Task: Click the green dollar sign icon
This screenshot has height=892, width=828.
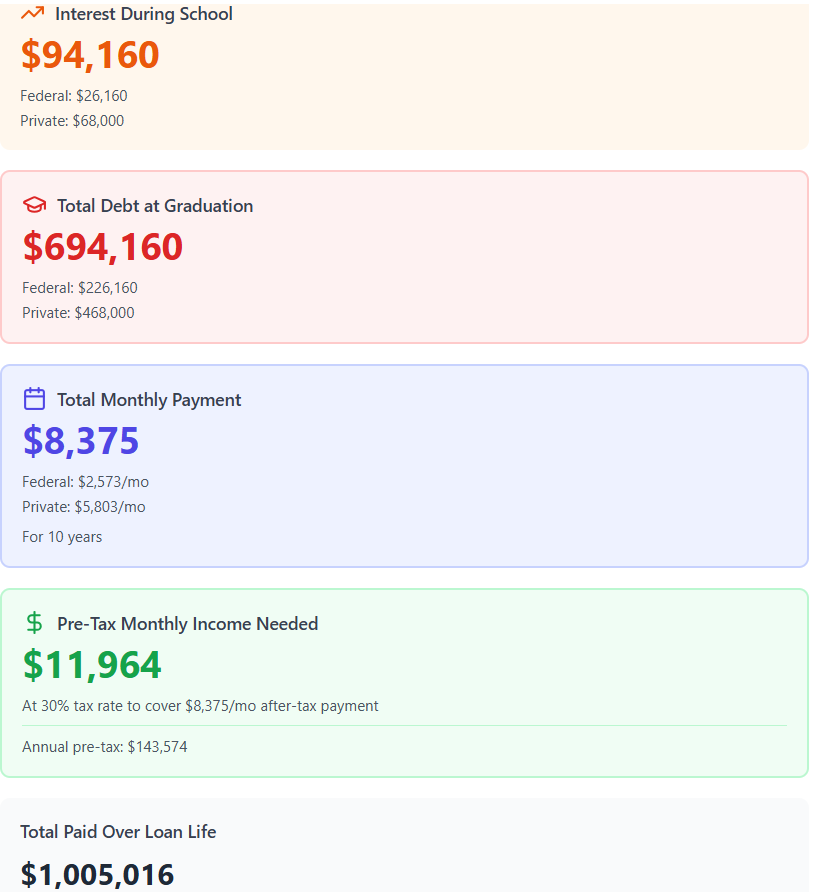Action: [x=34, y=624]
